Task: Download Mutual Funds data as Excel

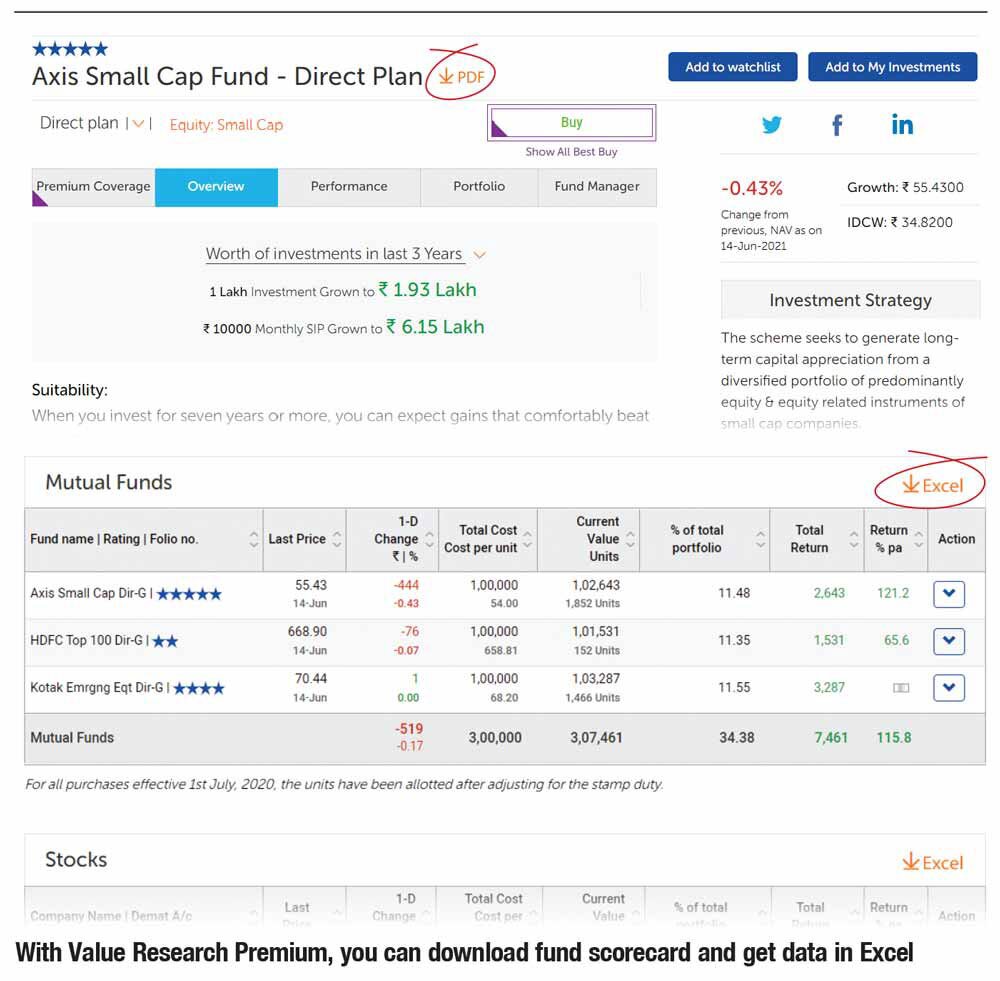Action: [x=932, y=486]
